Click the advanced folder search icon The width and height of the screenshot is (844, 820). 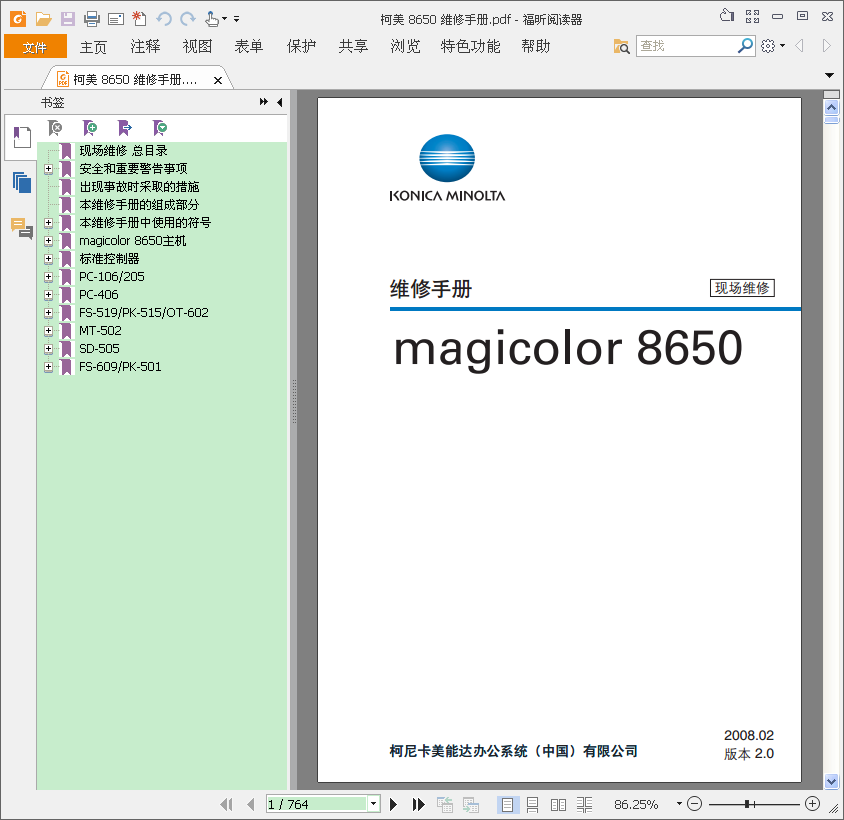621,47
